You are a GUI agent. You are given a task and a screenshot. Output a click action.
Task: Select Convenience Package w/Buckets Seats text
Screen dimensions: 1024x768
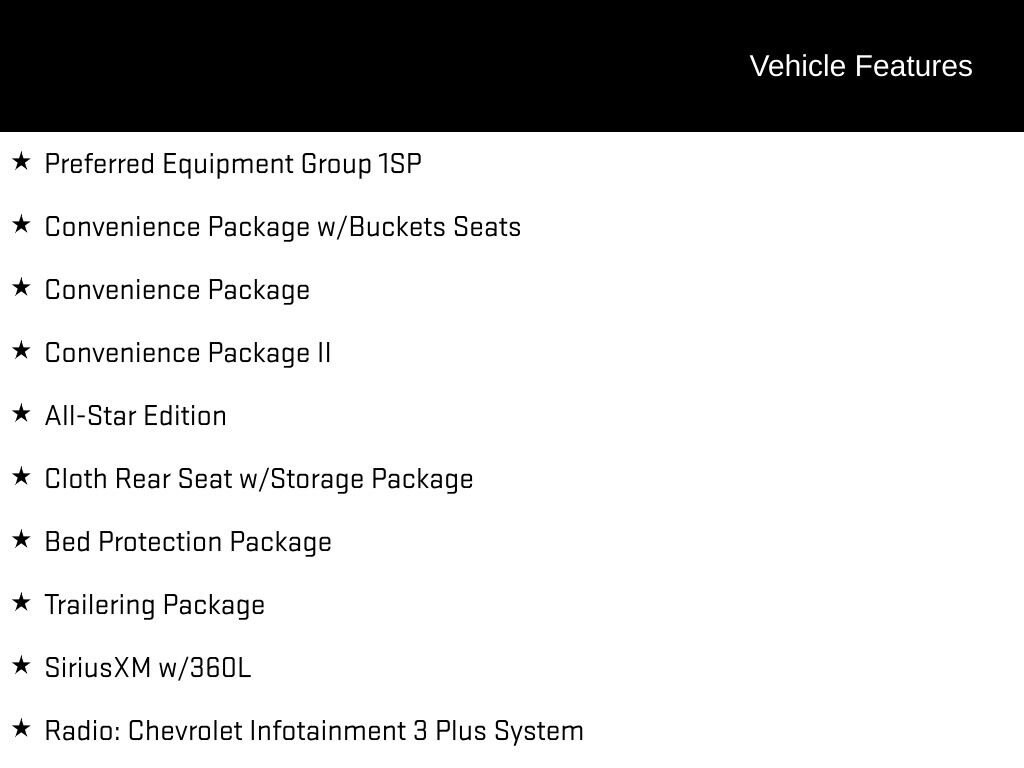pyautogui.click(x=283, y=227)
